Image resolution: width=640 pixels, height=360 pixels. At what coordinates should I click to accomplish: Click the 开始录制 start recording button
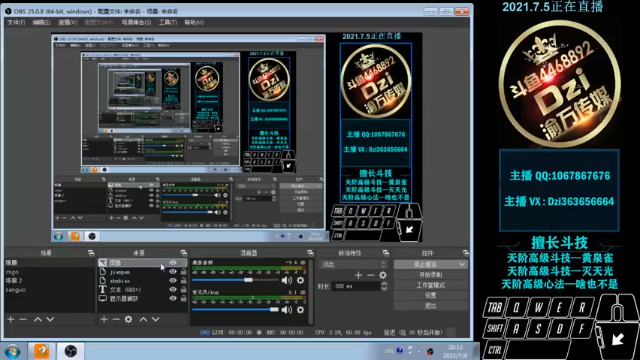(x=431, y=275)
